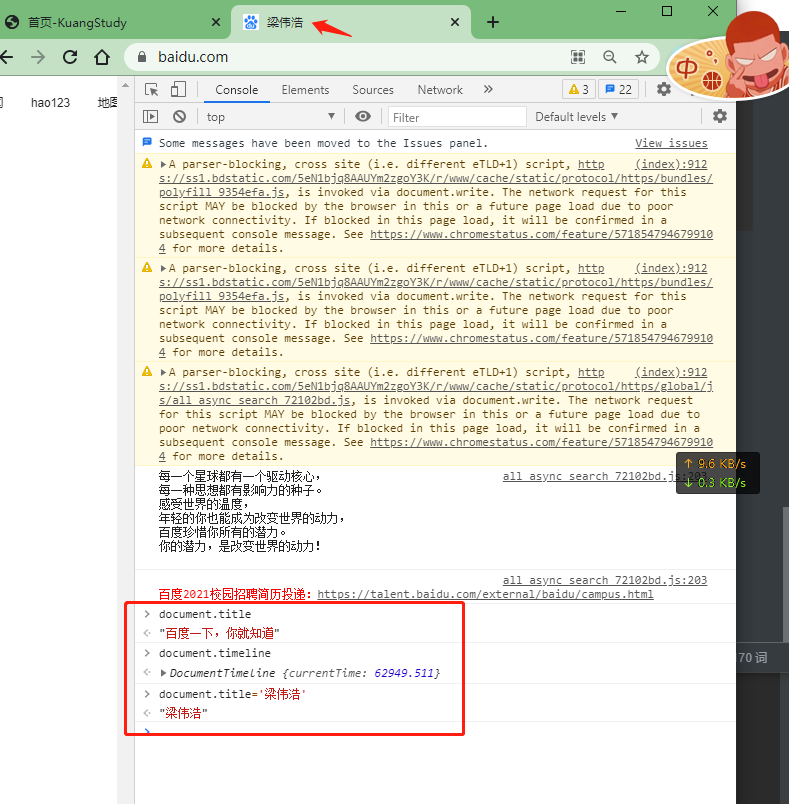Click the View issues link
This screenshot has width=789, height=804.
point(671,143)
